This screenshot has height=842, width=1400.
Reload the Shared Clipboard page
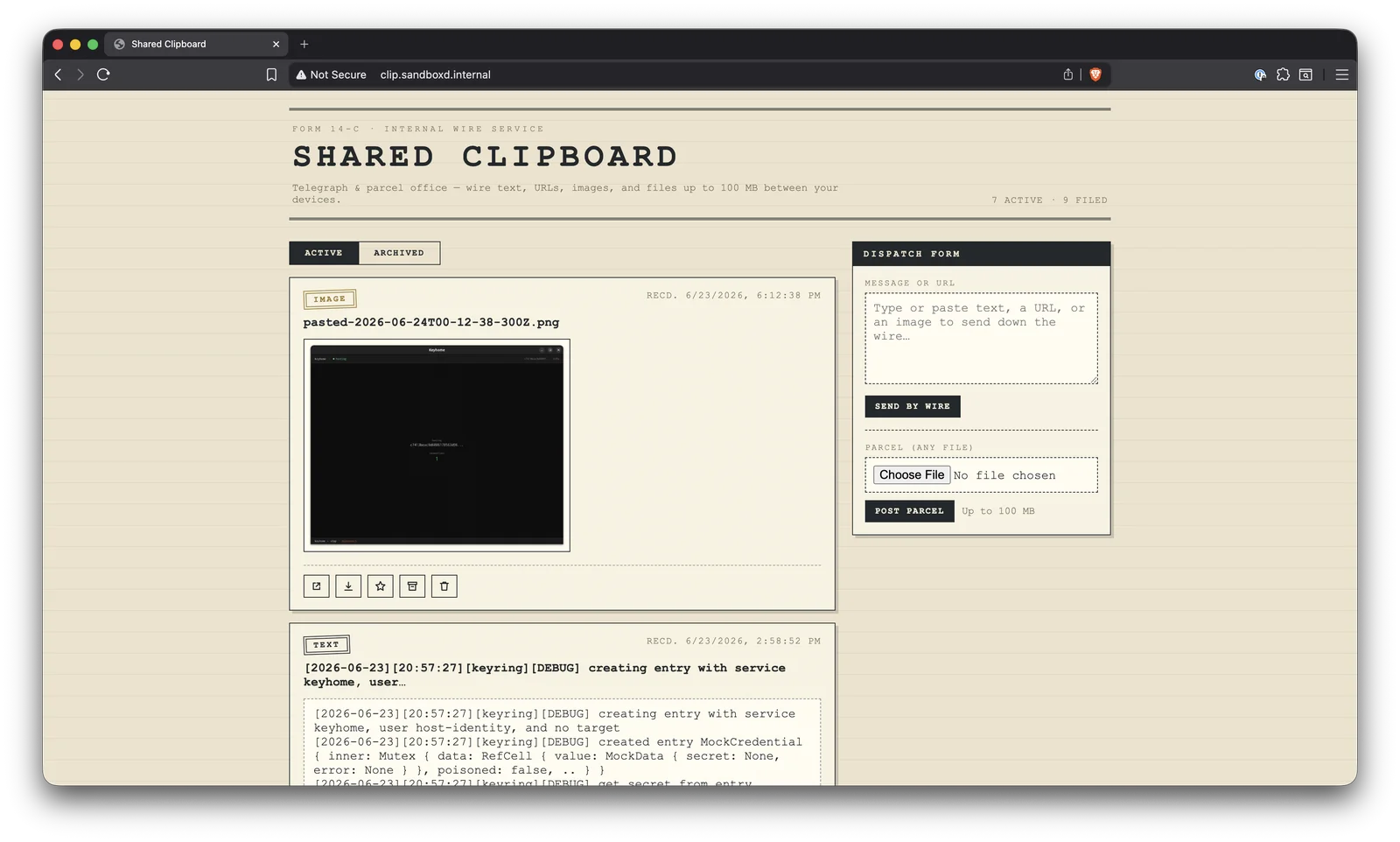tap(103, 74)
